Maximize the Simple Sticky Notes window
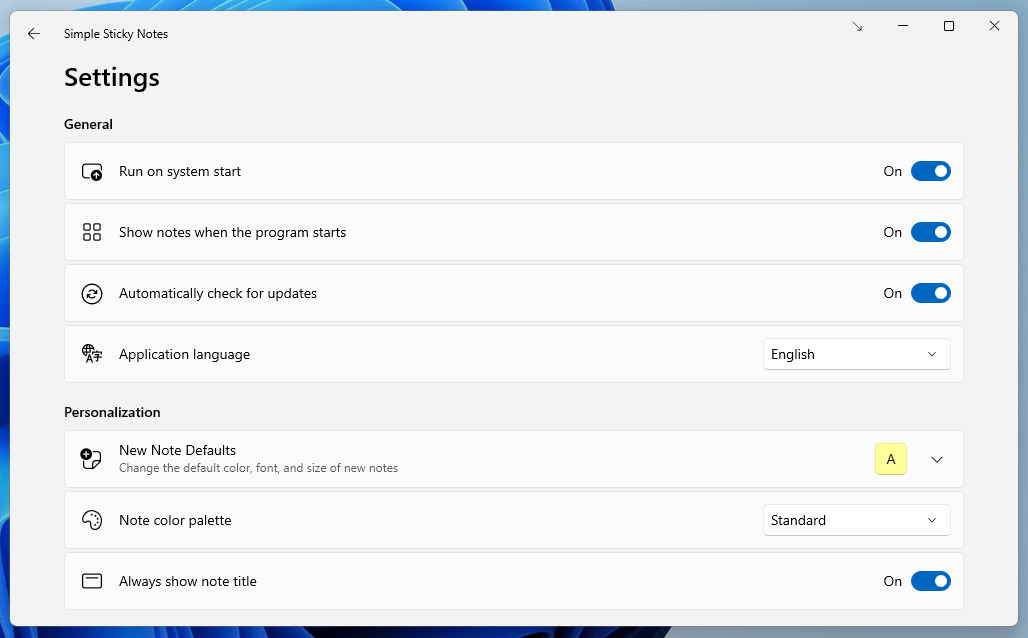 point(949,27)
